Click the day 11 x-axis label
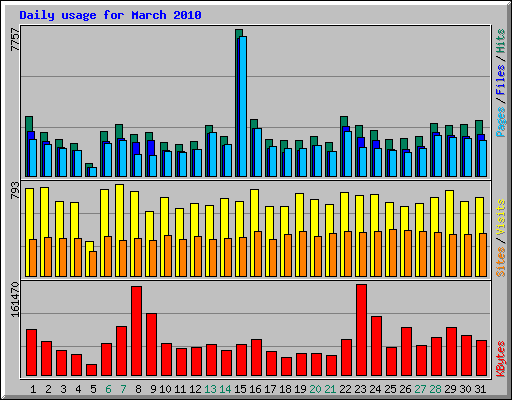The height and width of the screenshot is (400, 512). point(180,389)
